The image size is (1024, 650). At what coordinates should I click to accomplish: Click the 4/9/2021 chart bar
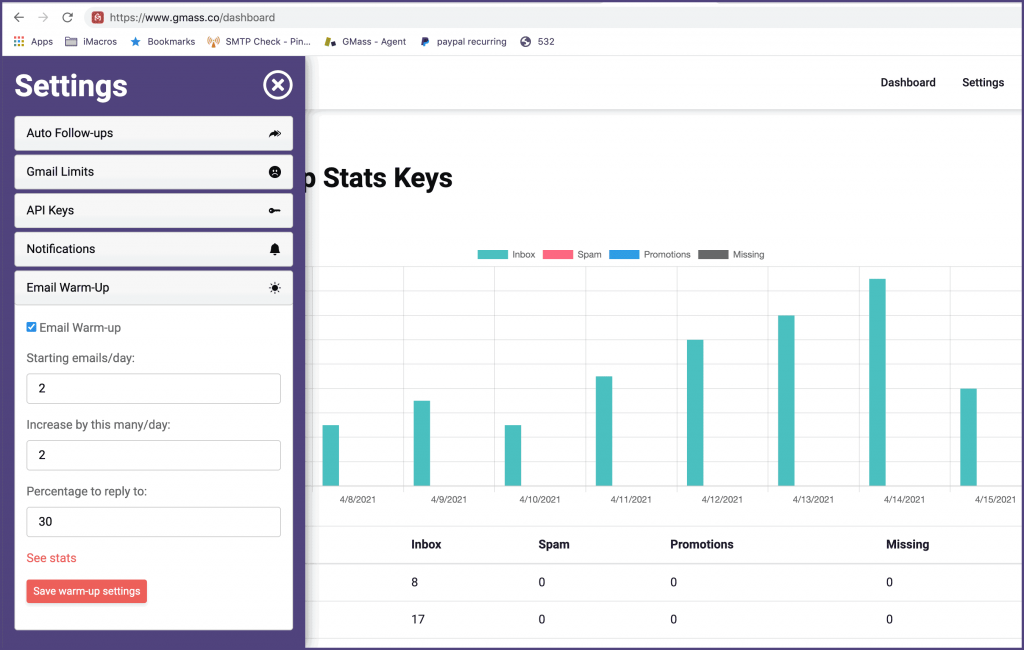point(422,443)
